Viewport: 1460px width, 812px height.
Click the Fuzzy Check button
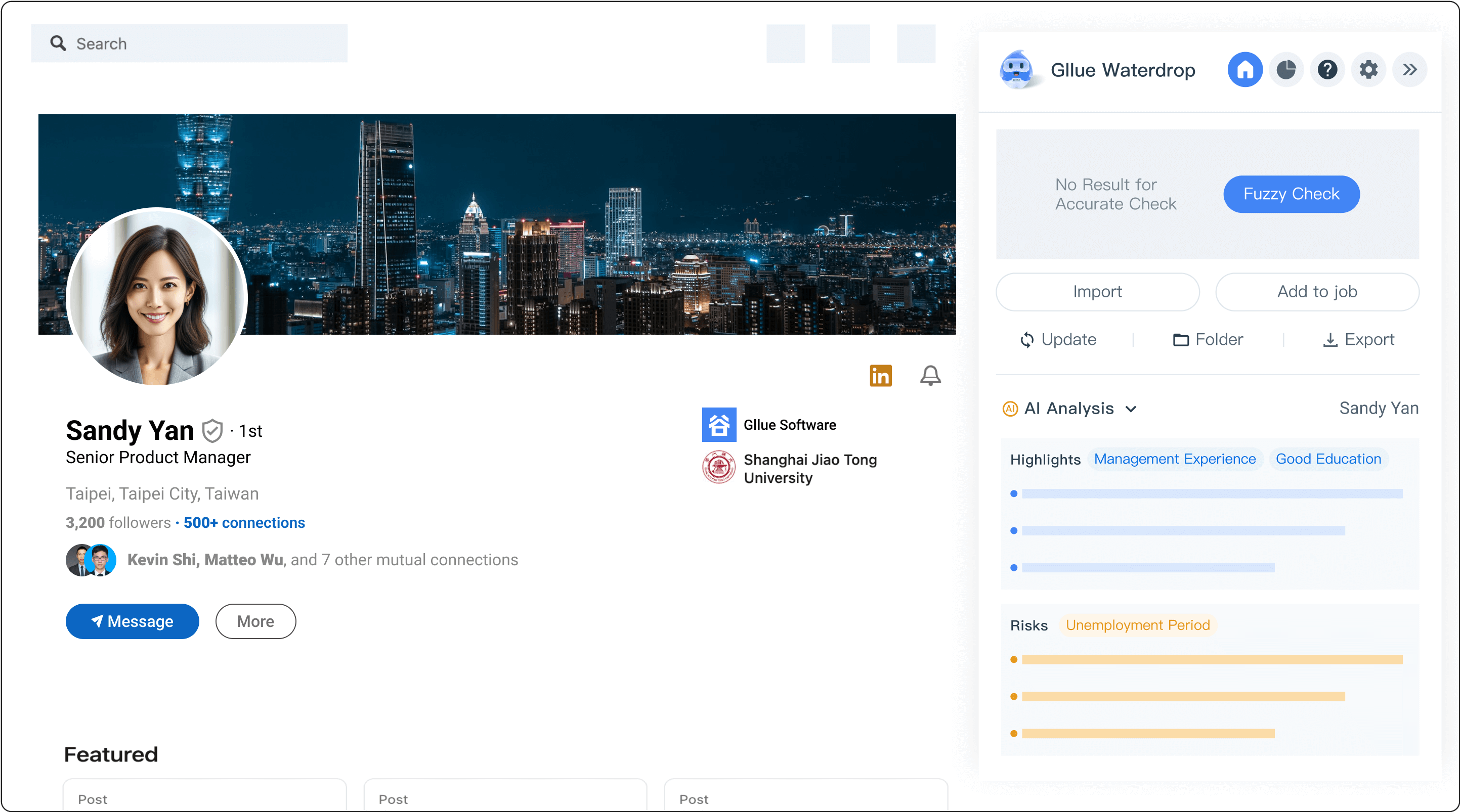pyautogui.click(x=1291, y=194)
